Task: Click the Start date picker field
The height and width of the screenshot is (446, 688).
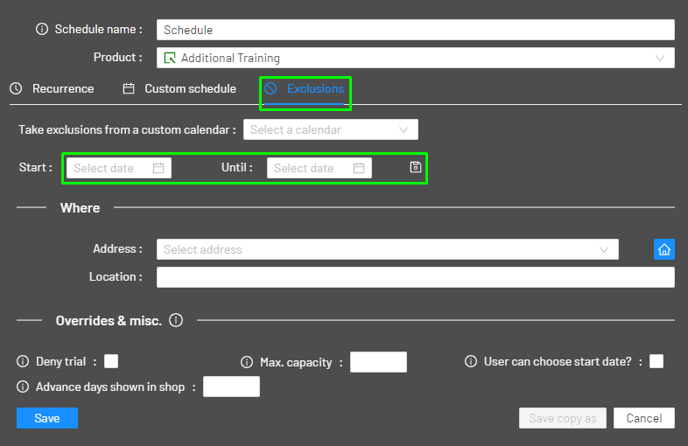Action: pos(119,168)
